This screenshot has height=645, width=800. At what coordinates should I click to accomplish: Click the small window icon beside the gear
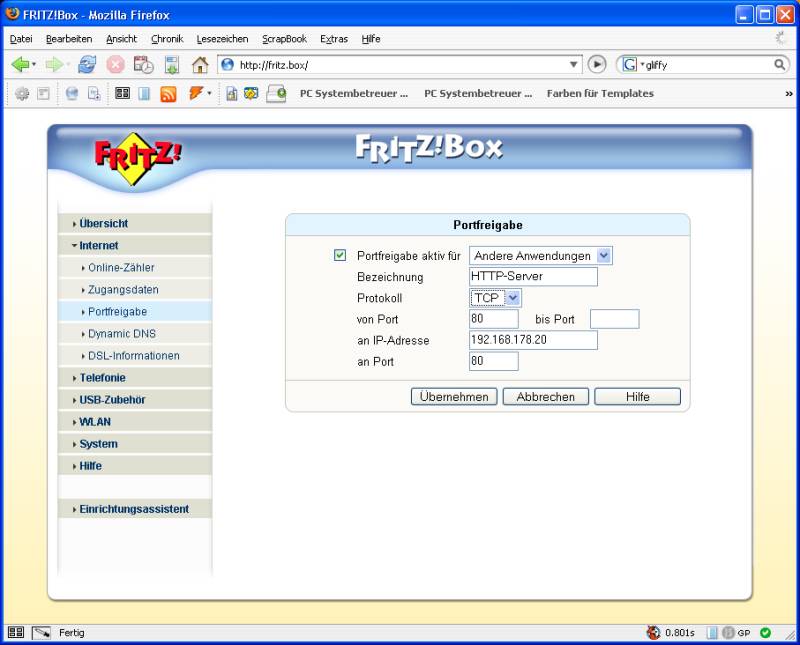[x=44, y=94]
